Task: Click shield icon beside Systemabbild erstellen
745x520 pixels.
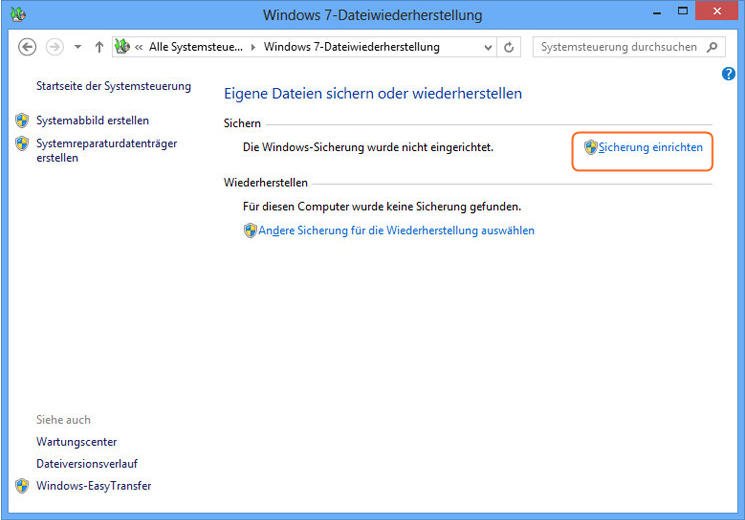Action: click(x=22, y=120)
